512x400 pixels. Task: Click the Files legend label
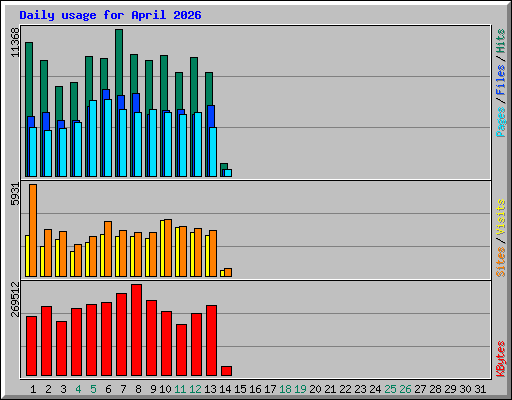pyautogui.click(x=500, y=80)
